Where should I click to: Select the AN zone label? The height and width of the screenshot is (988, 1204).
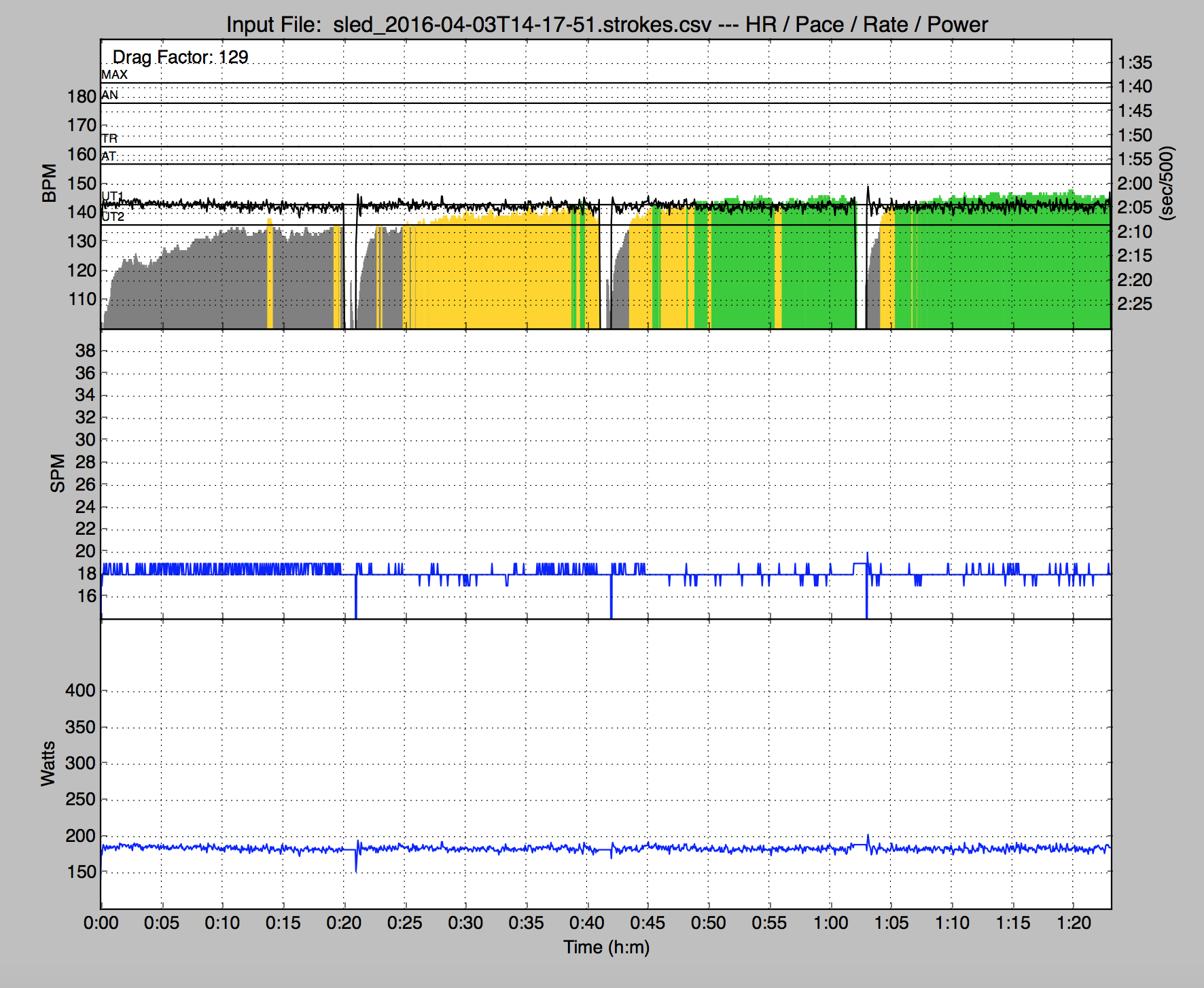109,95
